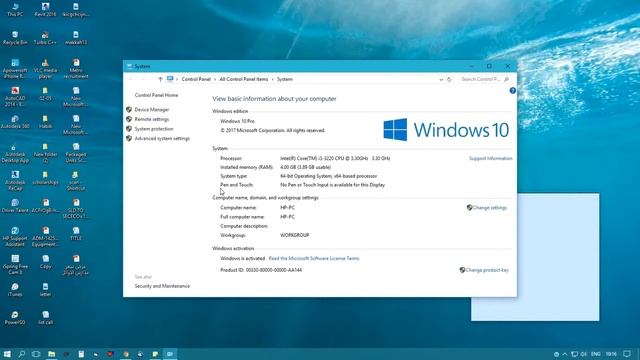Select the This PC desktop icon
This screenshot has width=640, height=360.
point(15,10)
